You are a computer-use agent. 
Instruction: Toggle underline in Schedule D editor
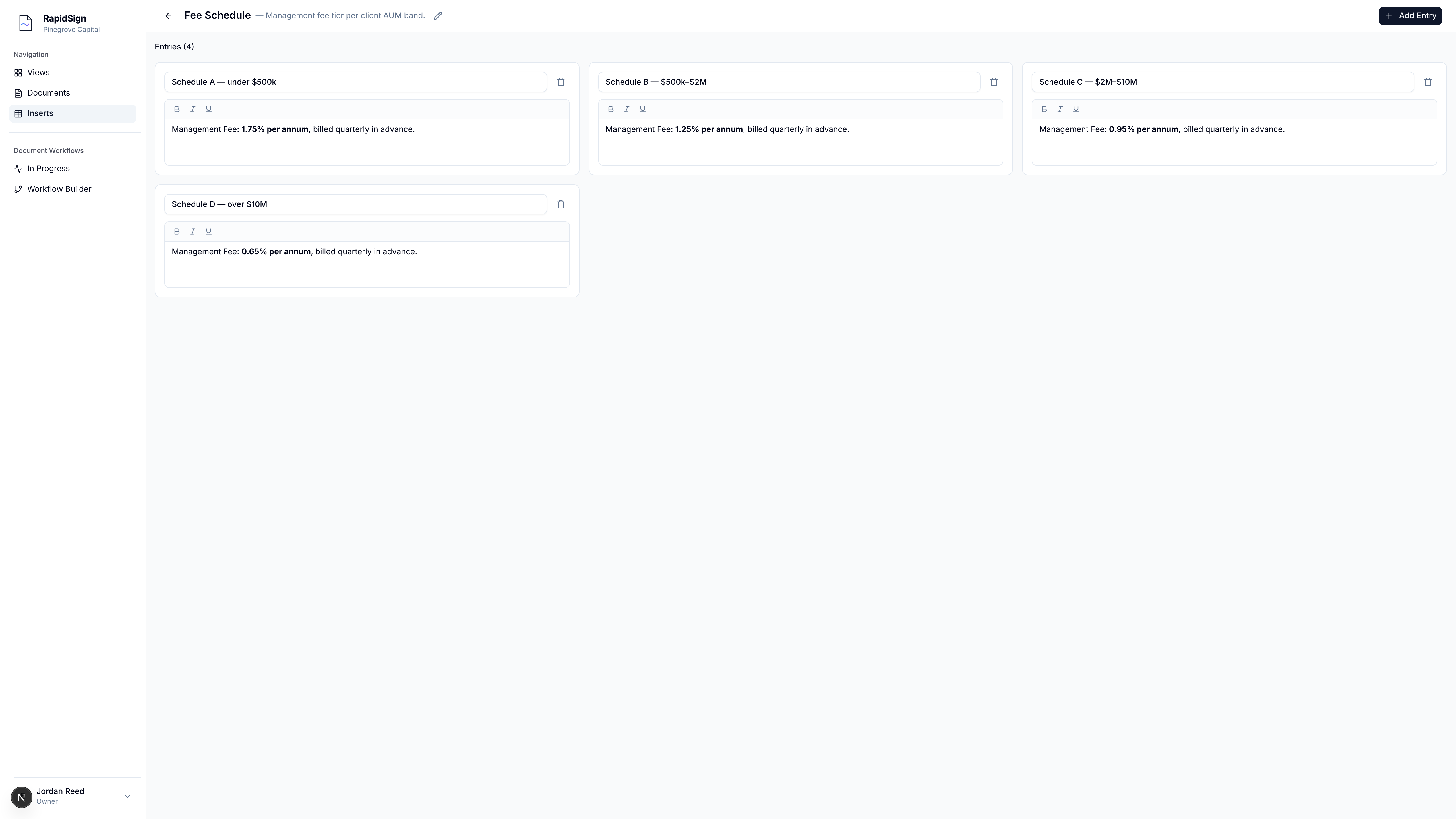coord(208,231)
